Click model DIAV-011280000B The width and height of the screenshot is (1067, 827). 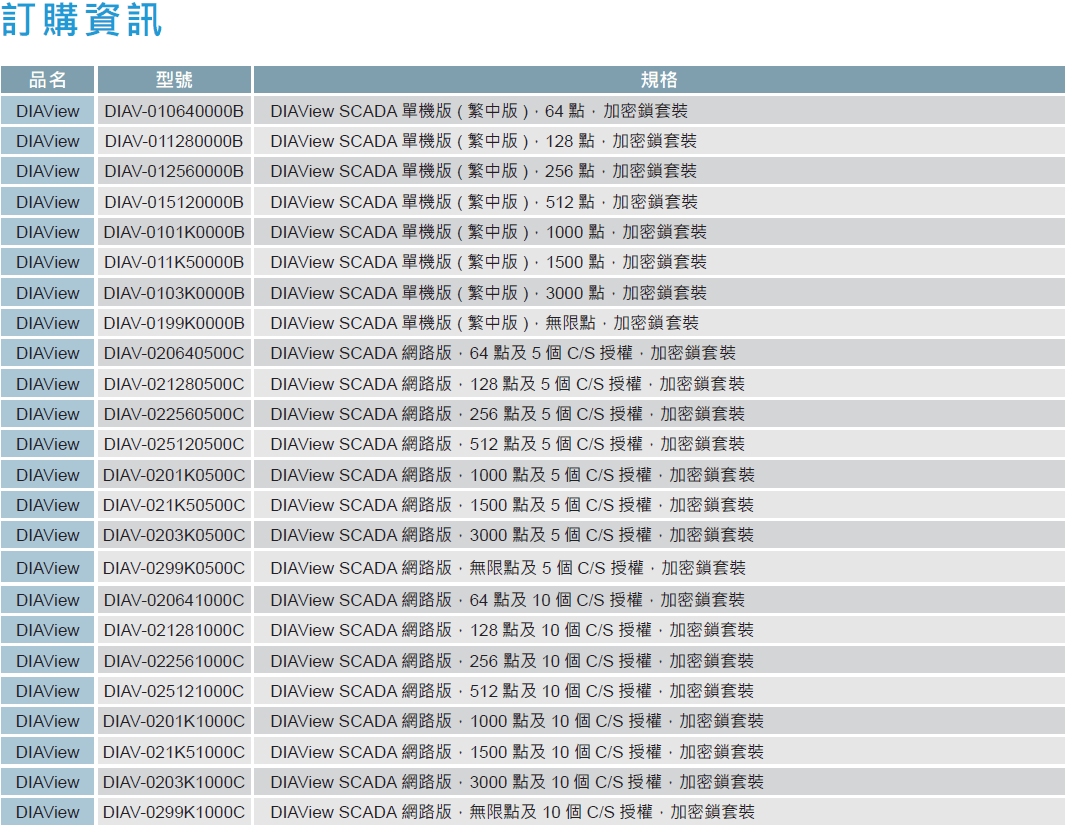pyautogui.click(x=174, y=141)
